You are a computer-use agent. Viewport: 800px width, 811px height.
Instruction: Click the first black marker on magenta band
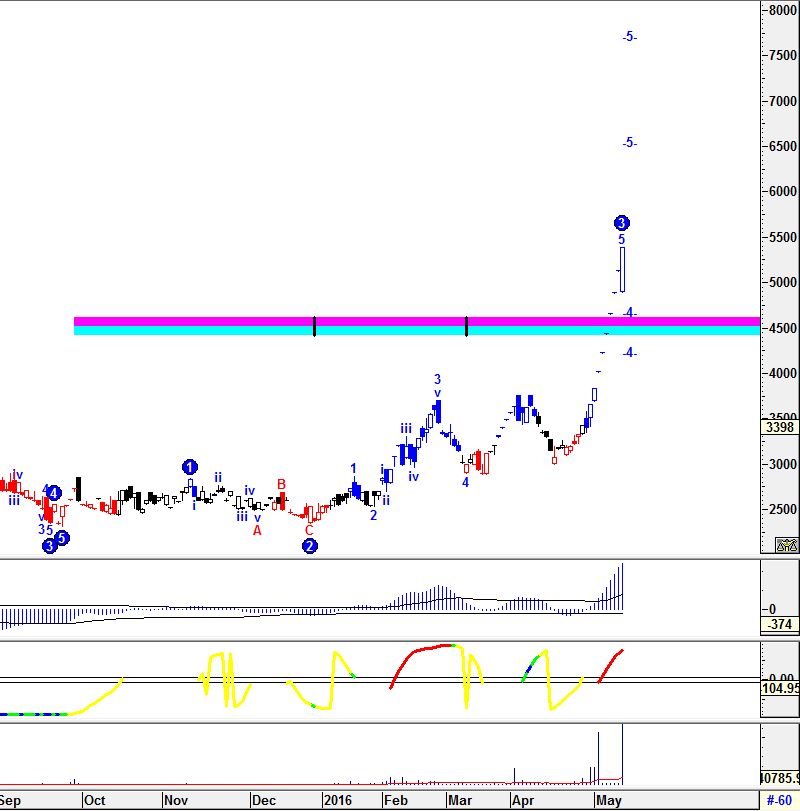click(315, 326)
